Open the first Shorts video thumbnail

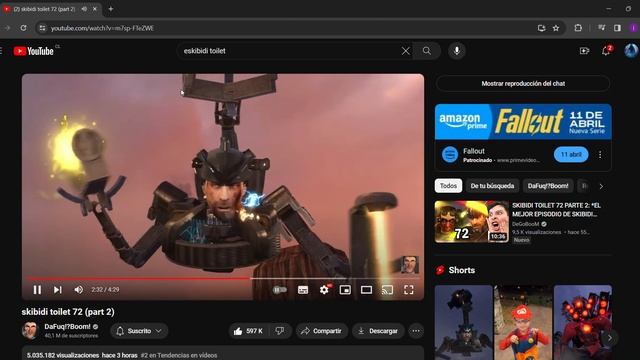(463, 322)
